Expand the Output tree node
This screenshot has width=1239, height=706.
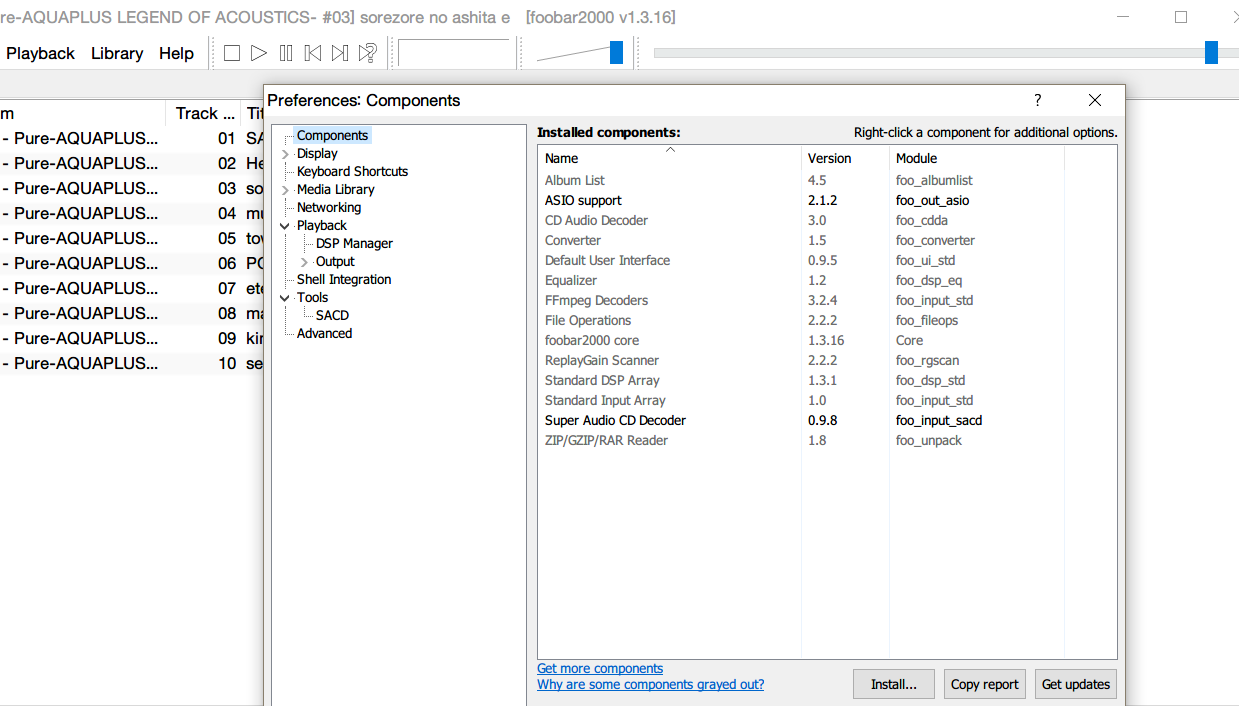point(305,262)
